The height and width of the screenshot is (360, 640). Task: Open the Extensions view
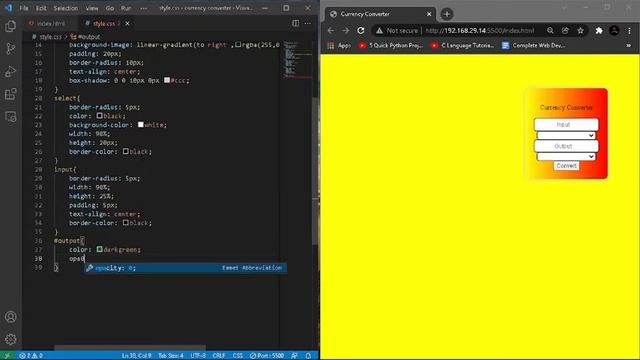point(11,94)
